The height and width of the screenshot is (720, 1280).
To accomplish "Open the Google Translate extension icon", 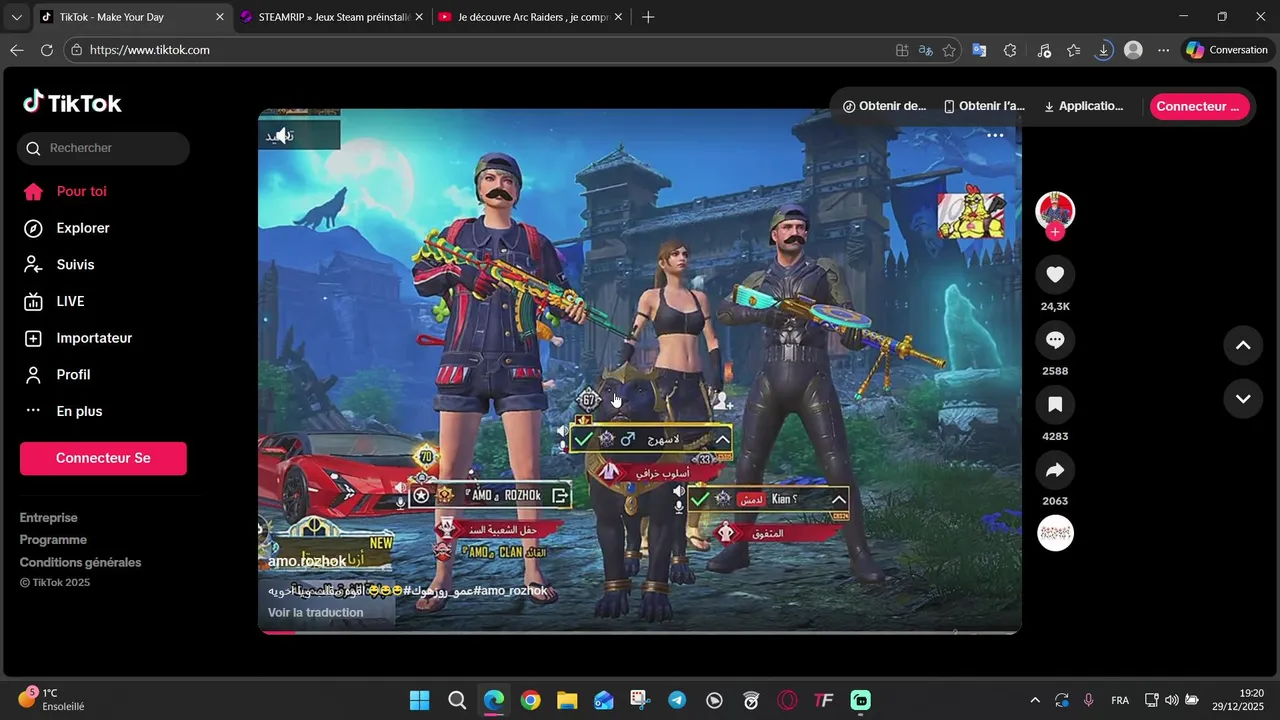I will 979,50.
